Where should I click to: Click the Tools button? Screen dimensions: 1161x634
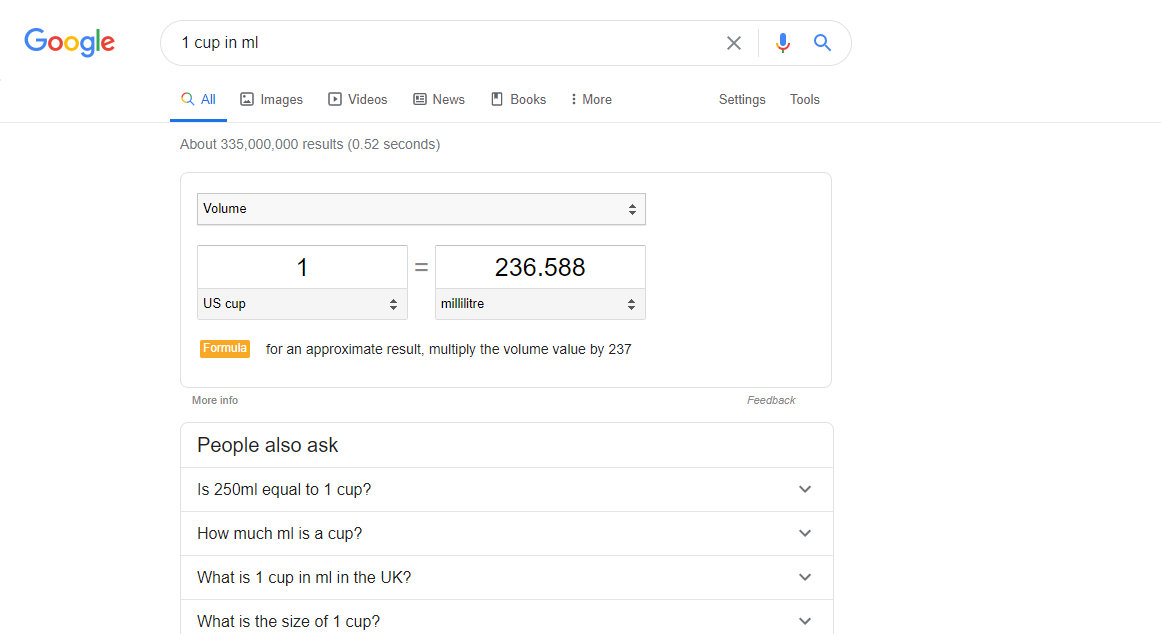(805, 99)
